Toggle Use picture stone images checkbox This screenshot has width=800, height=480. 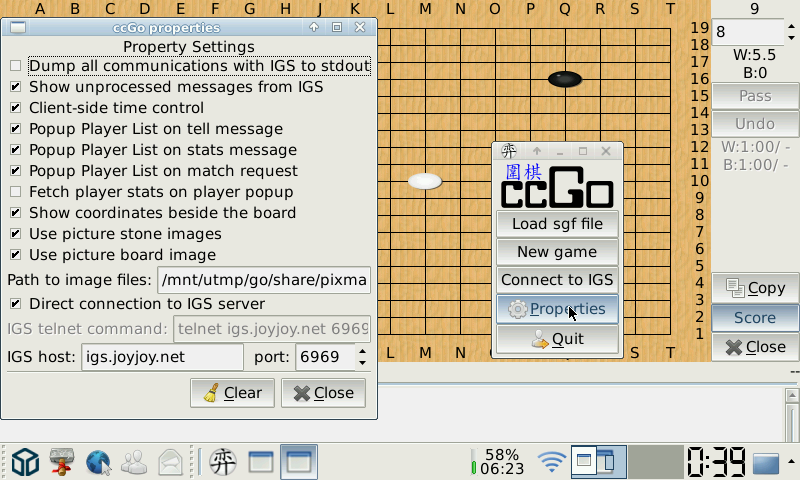tap(16, 234)
